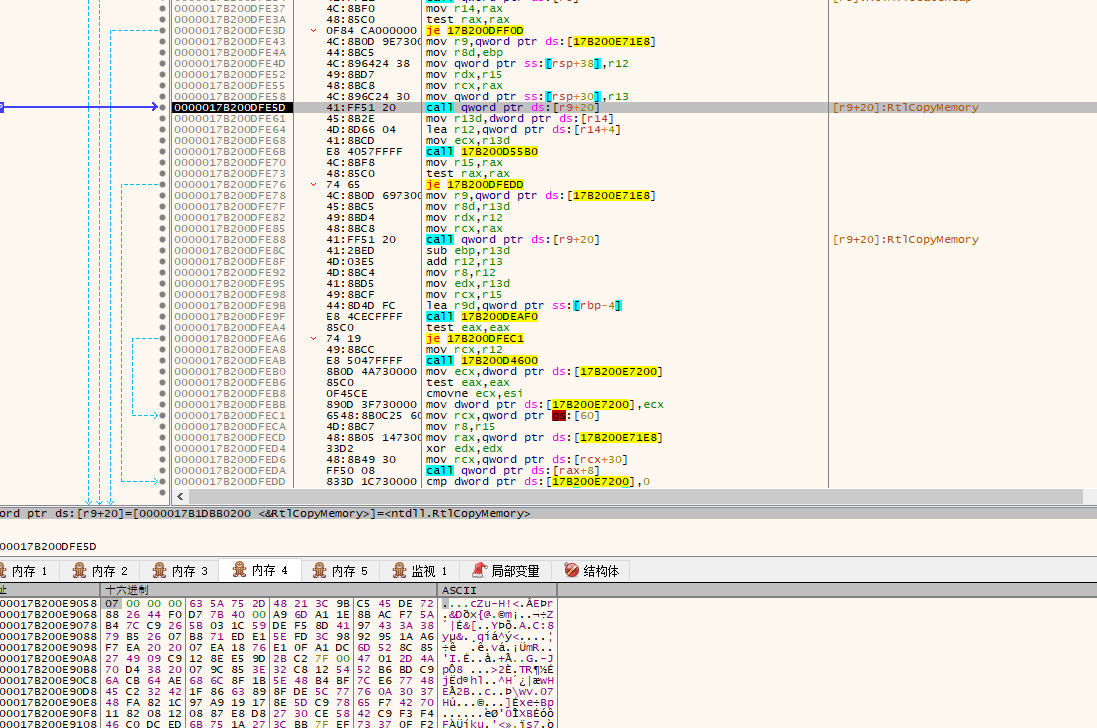Select address 0000017B200DFE61
The image size is (1097, 728).
click(x=229, y=119)
